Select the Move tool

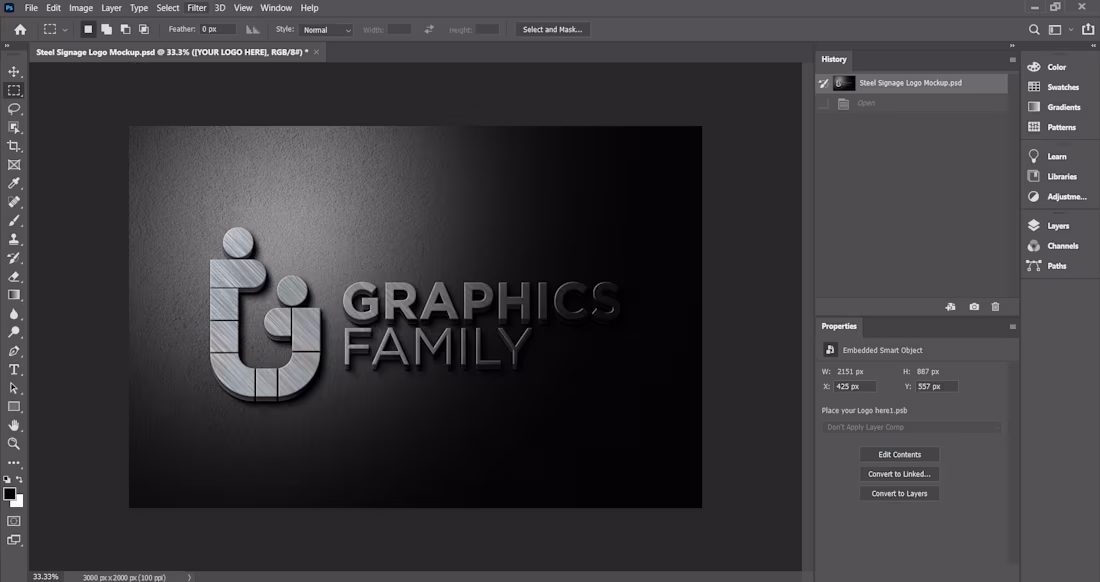pyautogui.click(x=14, y=71)
